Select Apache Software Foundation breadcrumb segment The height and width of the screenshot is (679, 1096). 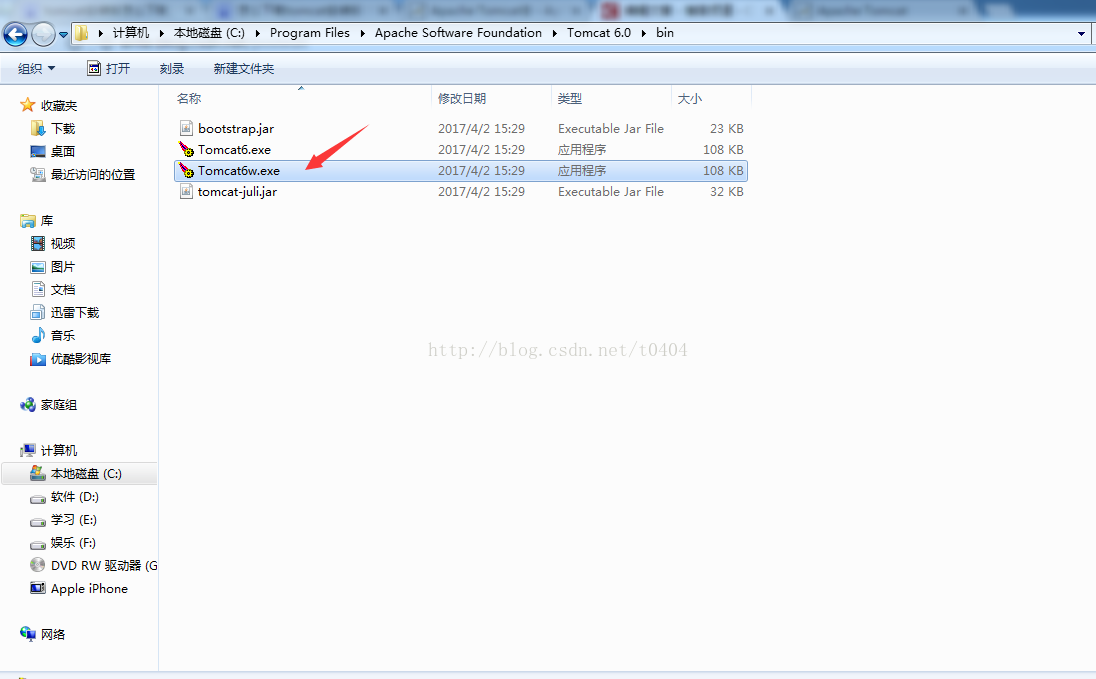[458, 33]
